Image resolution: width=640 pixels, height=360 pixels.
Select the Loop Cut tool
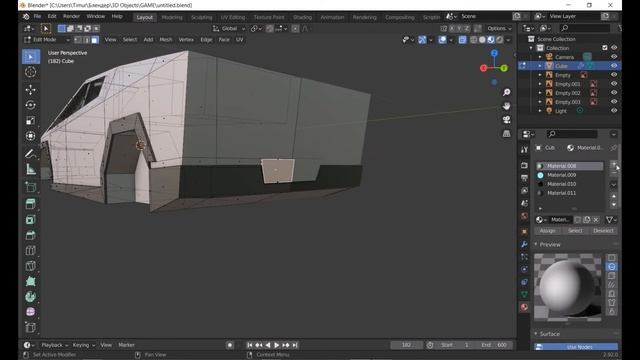click(x=31, y=251)
